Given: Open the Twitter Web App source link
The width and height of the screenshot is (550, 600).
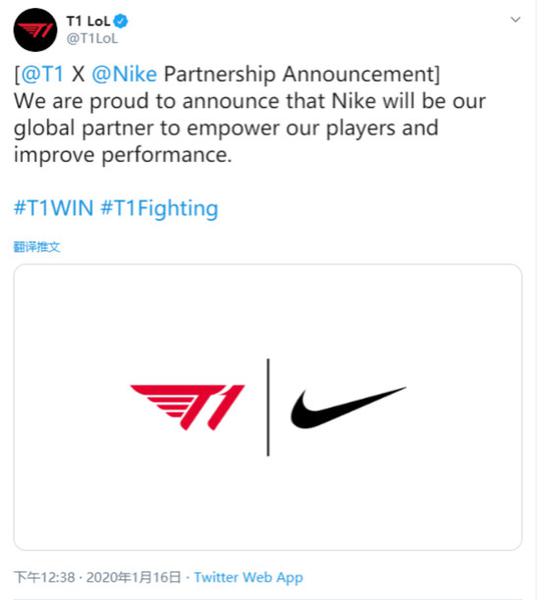Looking at the screenshot, I should [248, 577].
